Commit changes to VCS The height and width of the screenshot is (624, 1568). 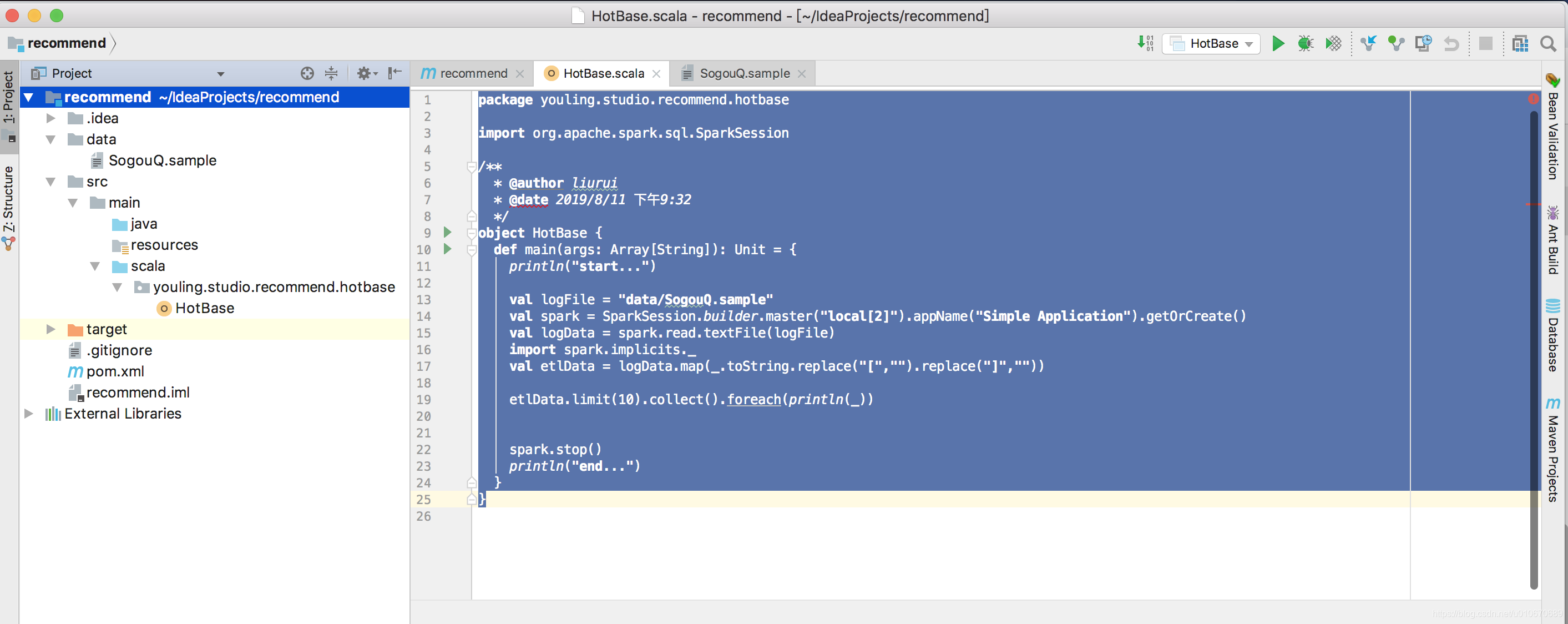[1396, 43]
